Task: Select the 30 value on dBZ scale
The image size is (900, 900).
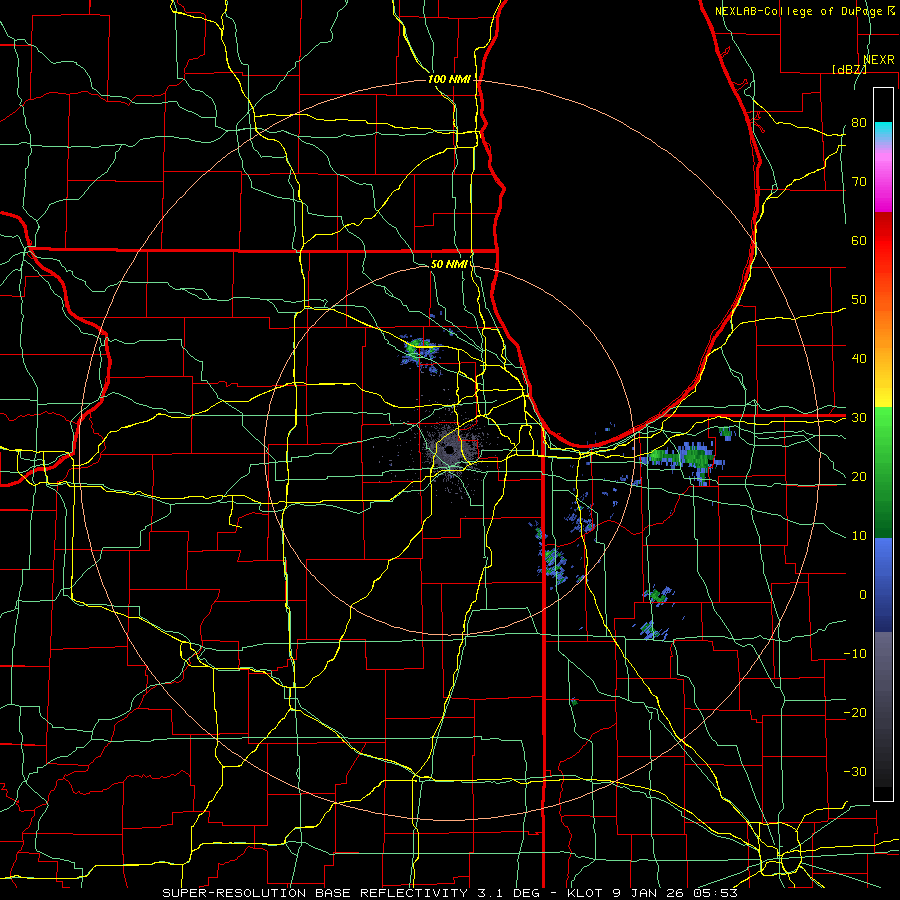Action: click(859, 417)
